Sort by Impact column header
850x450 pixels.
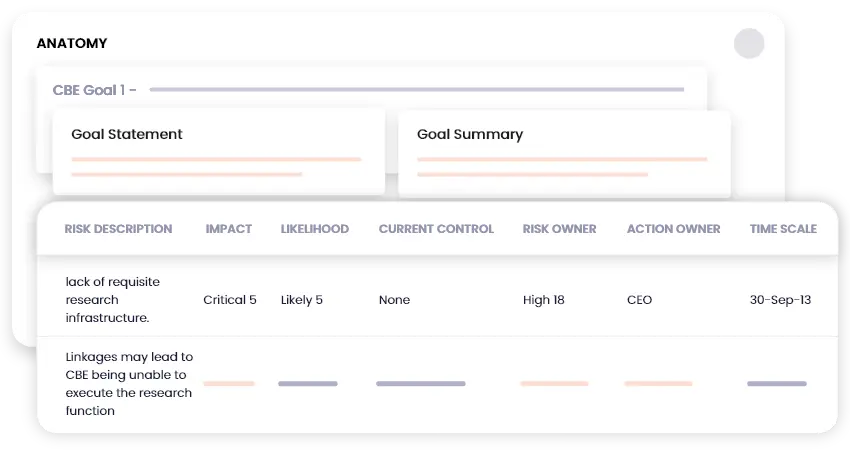[x=229, y=229]
